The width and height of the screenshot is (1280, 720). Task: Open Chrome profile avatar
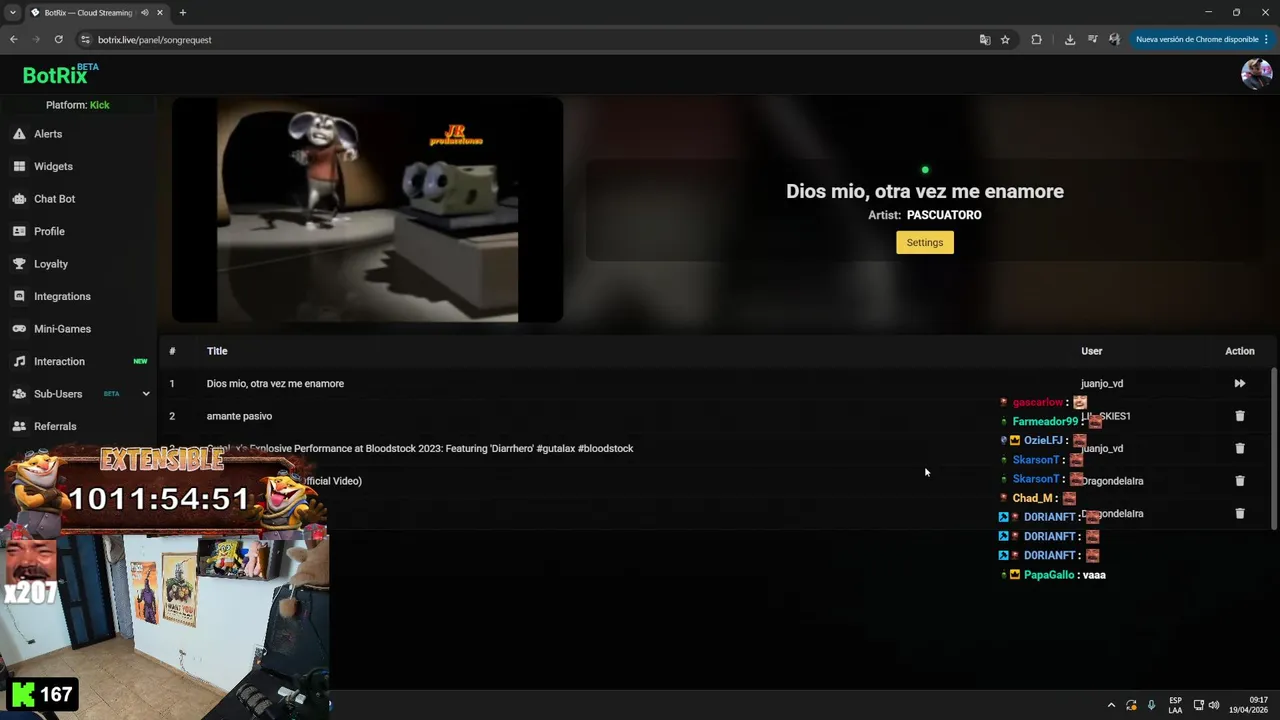pos(1114,40)
